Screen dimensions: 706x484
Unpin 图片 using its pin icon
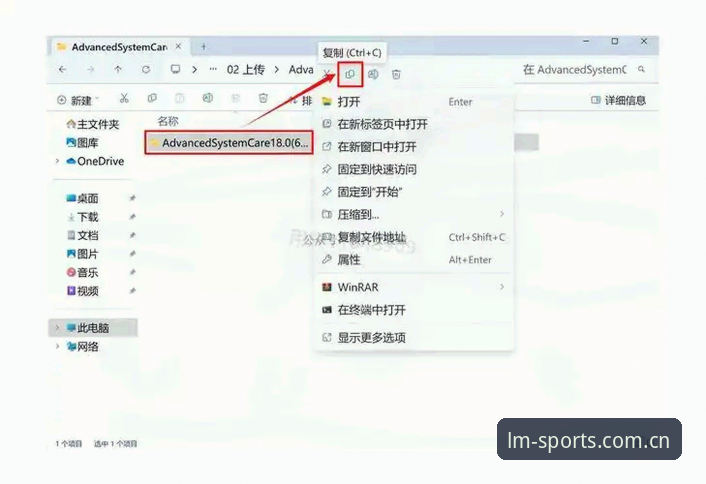132,253
